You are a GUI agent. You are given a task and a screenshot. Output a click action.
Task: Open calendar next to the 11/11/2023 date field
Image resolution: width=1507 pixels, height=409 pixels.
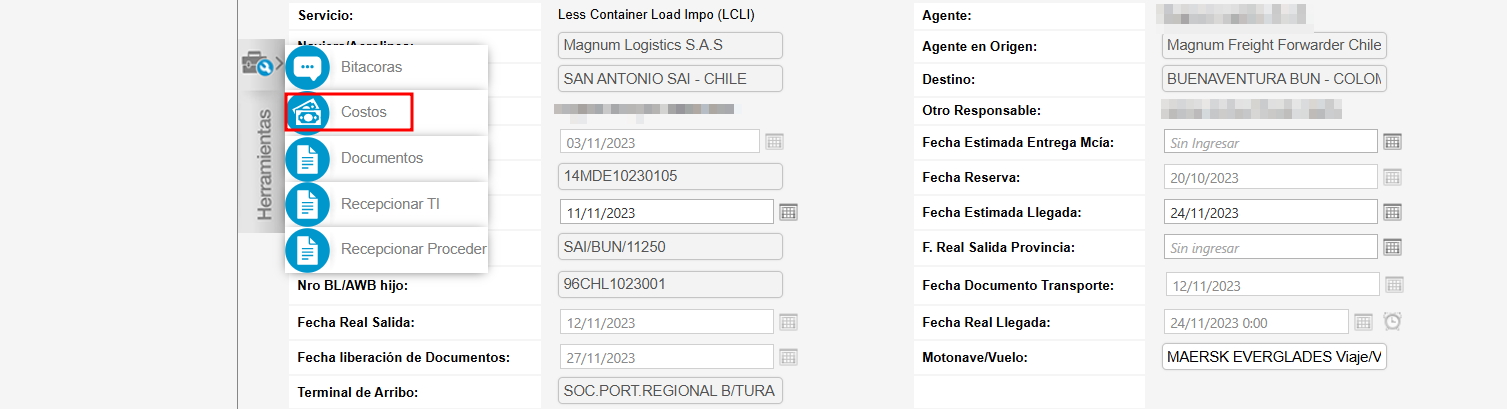coord(788,212)
